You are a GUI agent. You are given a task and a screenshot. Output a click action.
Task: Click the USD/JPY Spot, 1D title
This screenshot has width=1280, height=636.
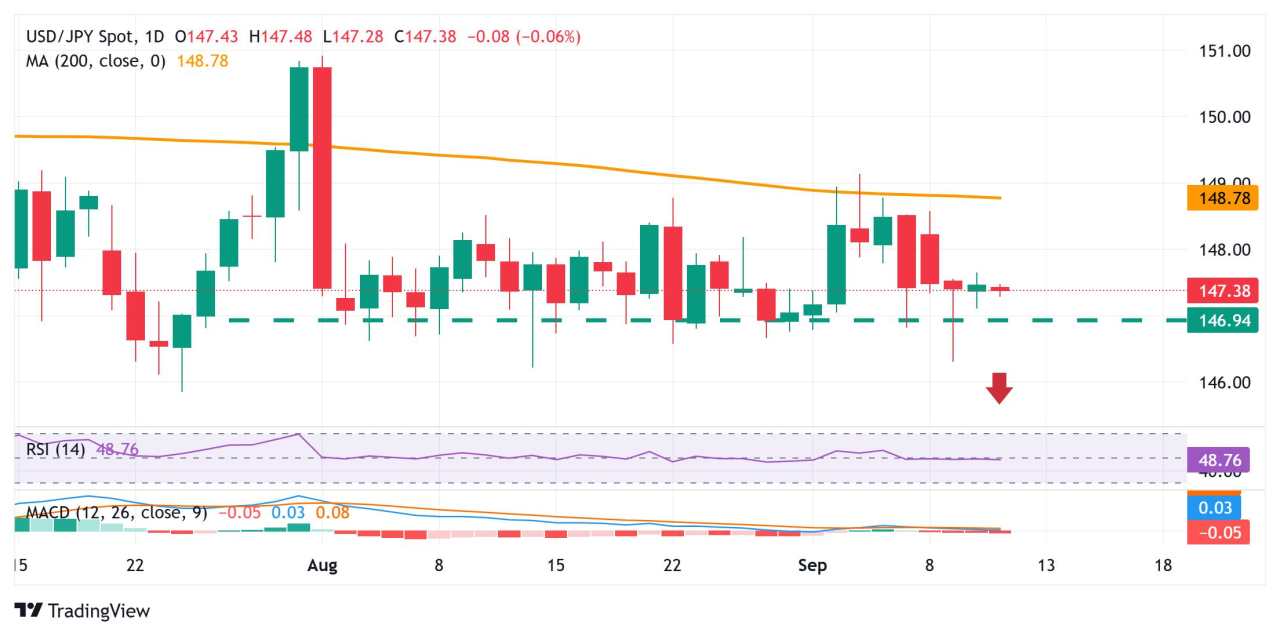[96, 37]
